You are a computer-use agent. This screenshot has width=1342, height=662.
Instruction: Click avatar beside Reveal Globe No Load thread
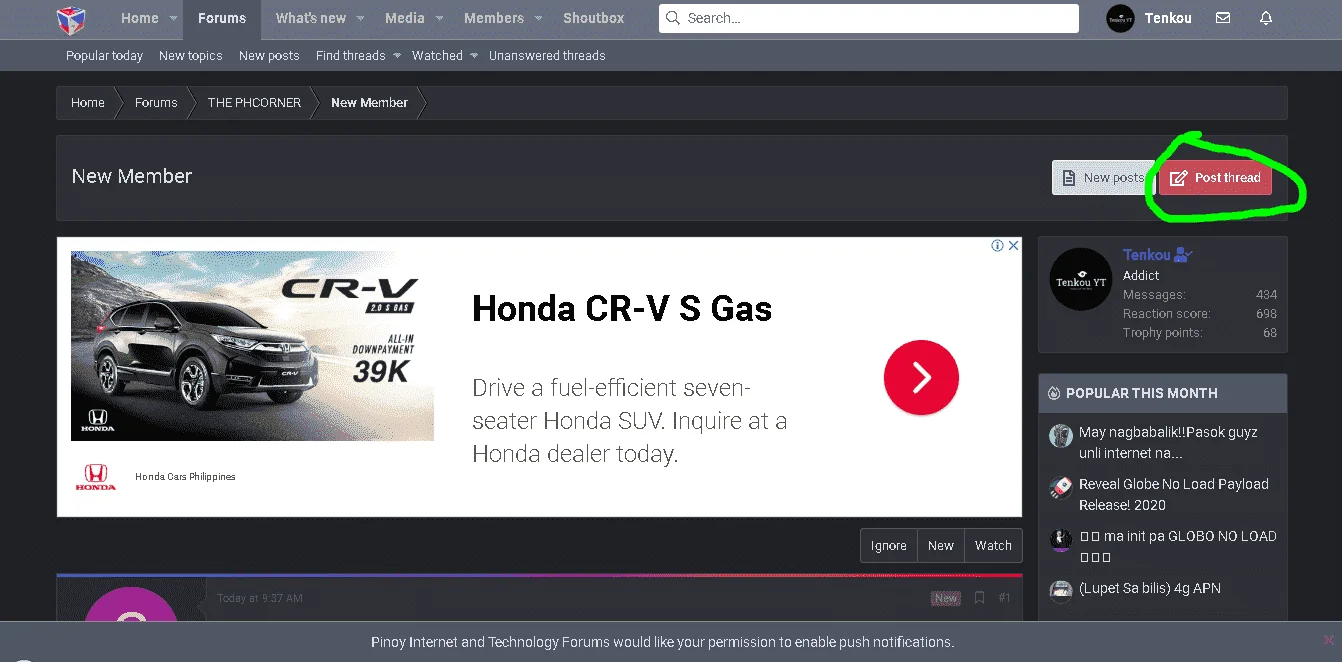1061,487
